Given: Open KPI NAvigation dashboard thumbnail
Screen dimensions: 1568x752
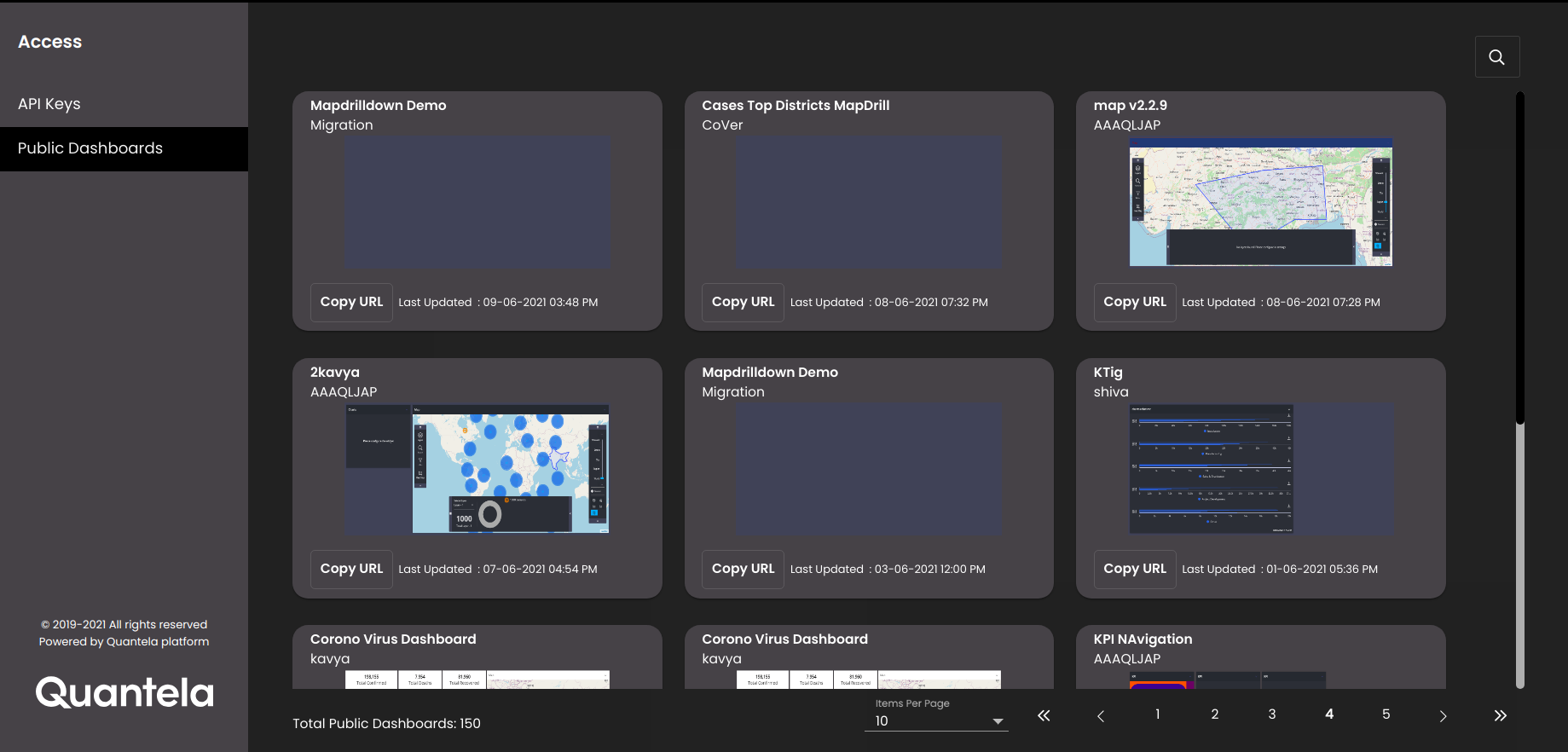Looking at the screenshot, I should click(x=1228, y=680).
